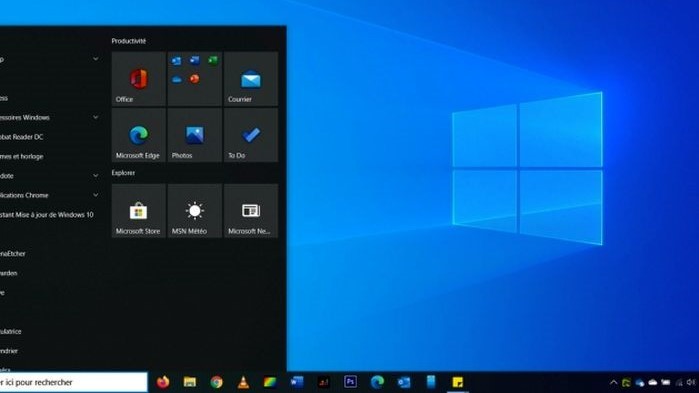Open File Explorer from the taskbar
The width and height of the screenshot is (699, 393).
(x=189, y=382)
